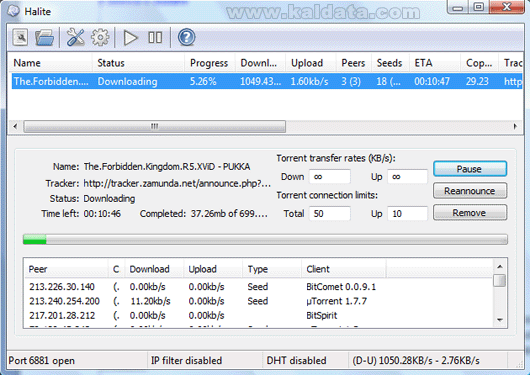The height and width of the screenshot is (375, 530).
Task: Click the Upload header in peers list
Action: (213, 269)
